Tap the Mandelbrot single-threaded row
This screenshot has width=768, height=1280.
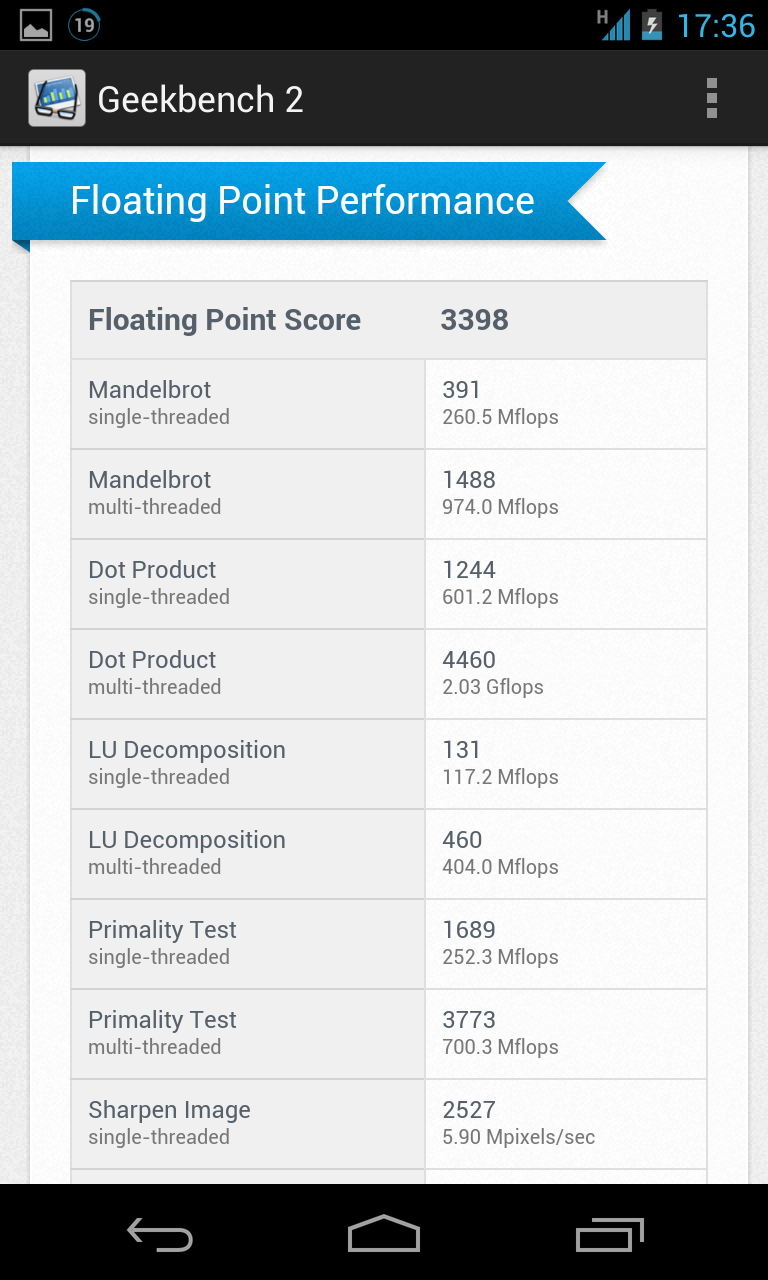[389, 404]
